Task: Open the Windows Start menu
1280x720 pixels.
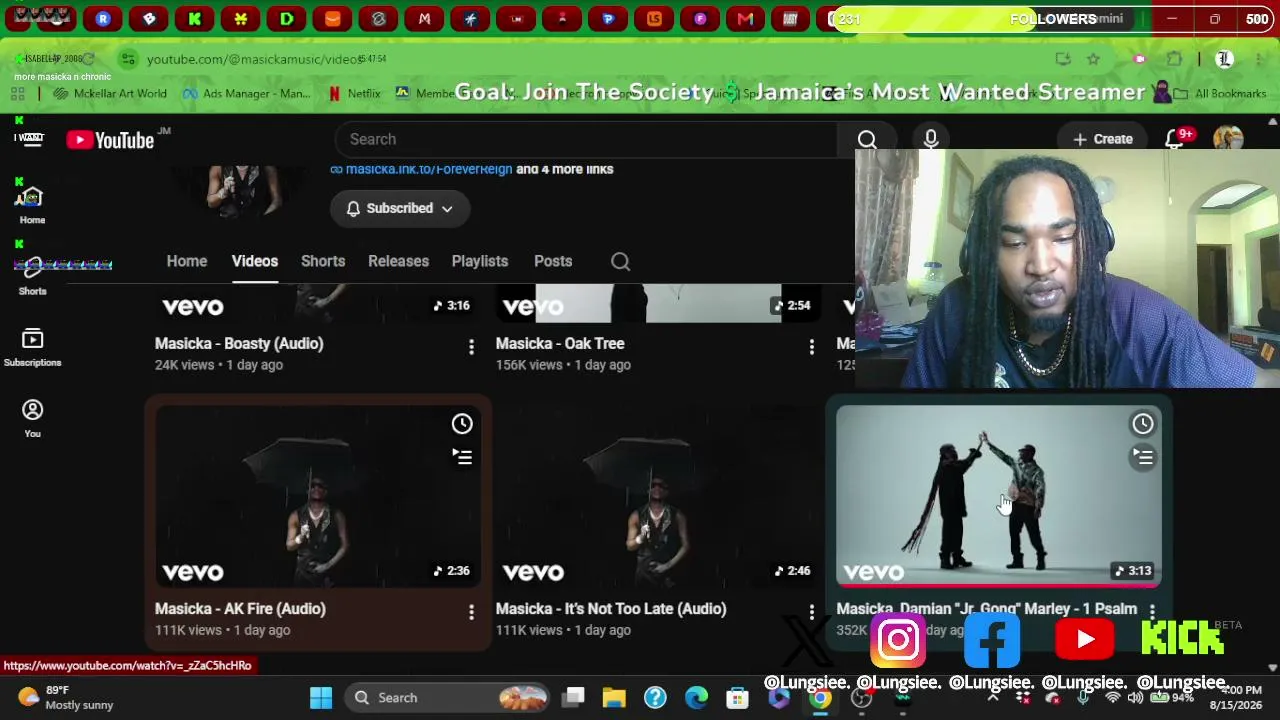Action: coord(321,698)
